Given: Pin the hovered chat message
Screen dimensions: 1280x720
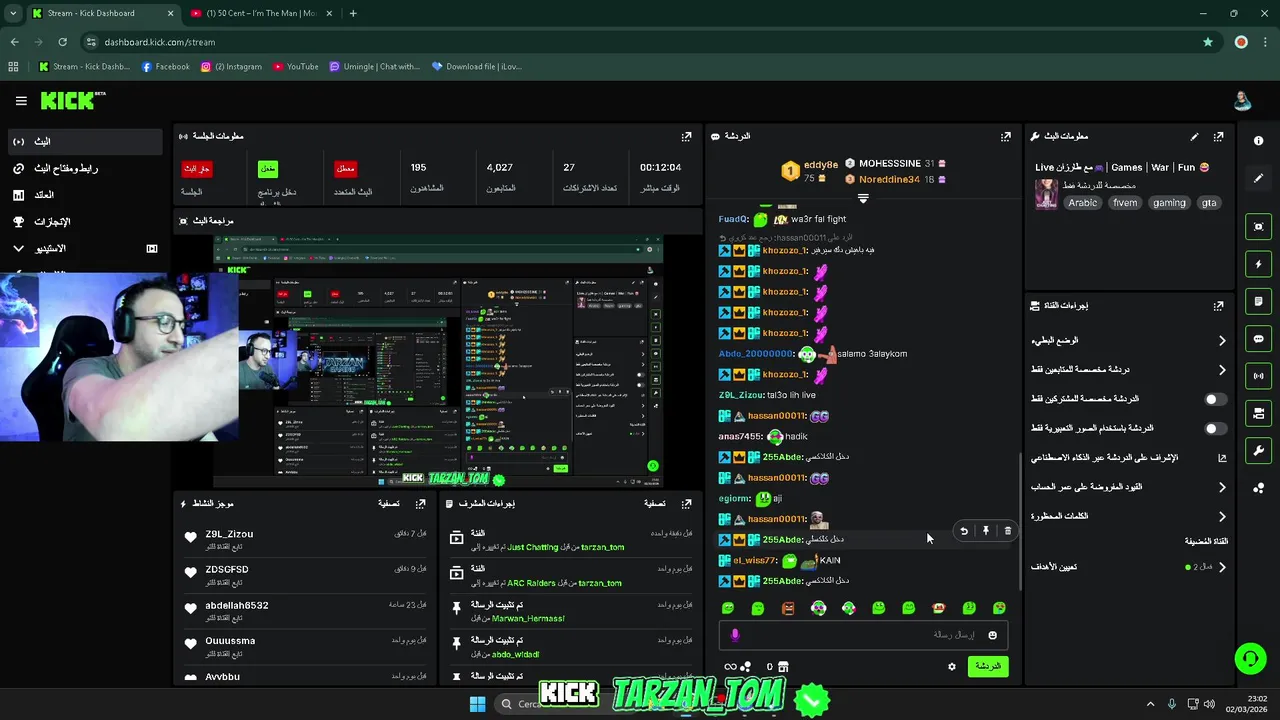Looking at the screenshot, I should pos(986,531).
